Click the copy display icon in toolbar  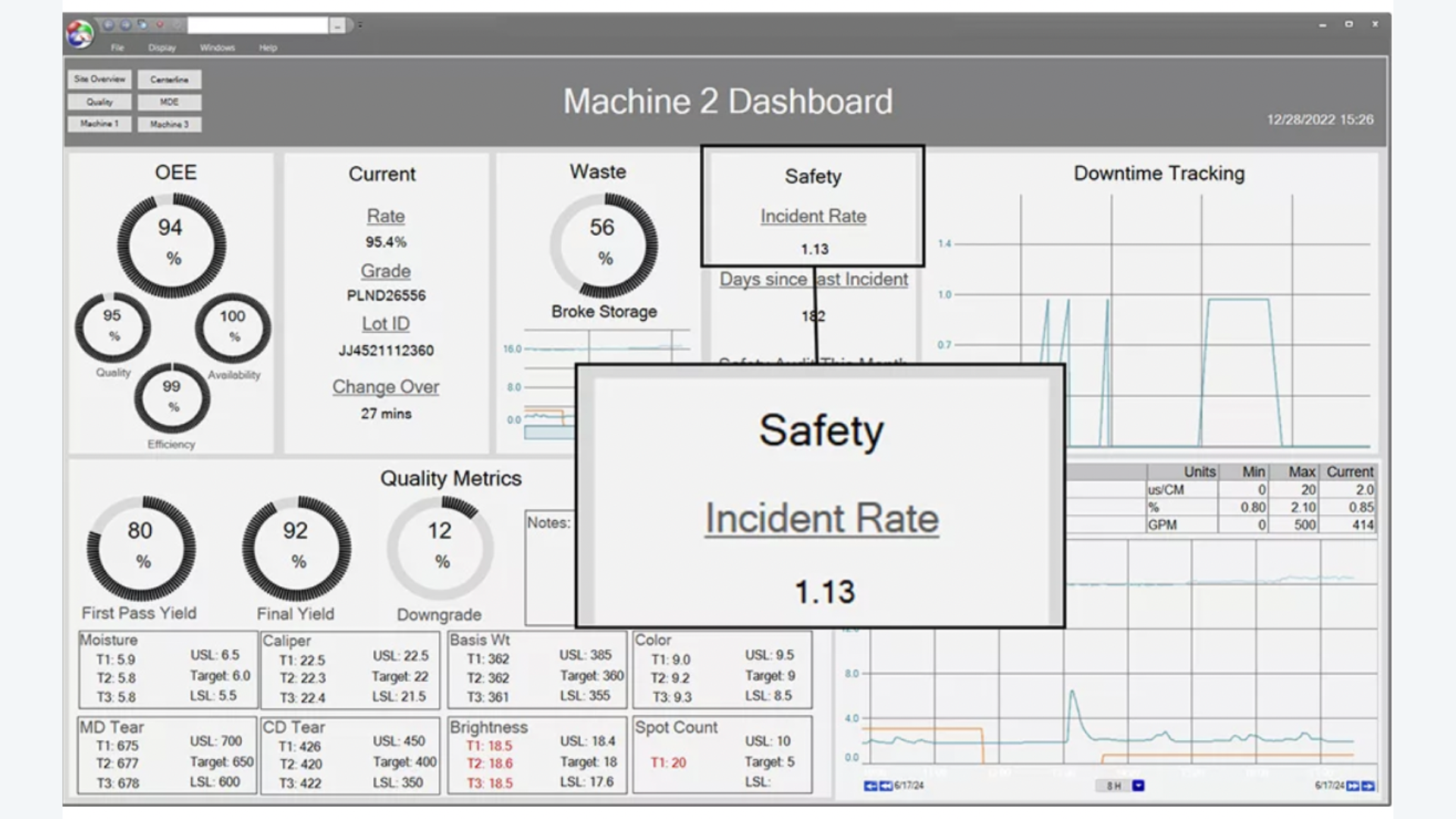click(142, 25)
